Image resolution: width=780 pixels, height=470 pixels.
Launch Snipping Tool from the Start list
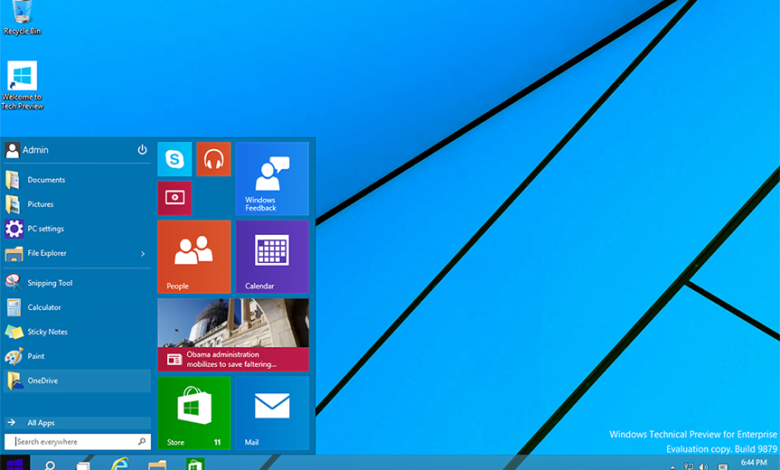click(x=49, y=283)
